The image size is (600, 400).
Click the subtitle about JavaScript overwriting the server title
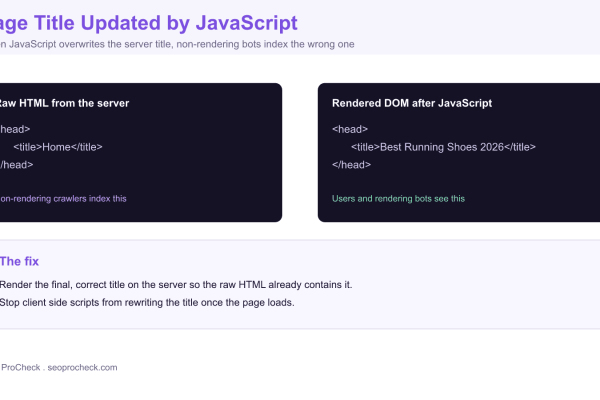177,44
